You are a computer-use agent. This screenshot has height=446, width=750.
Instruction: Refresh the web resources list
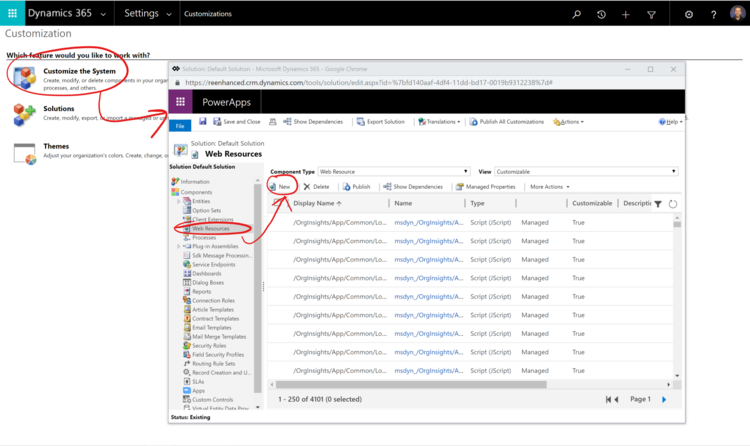(x=673, y=204)
